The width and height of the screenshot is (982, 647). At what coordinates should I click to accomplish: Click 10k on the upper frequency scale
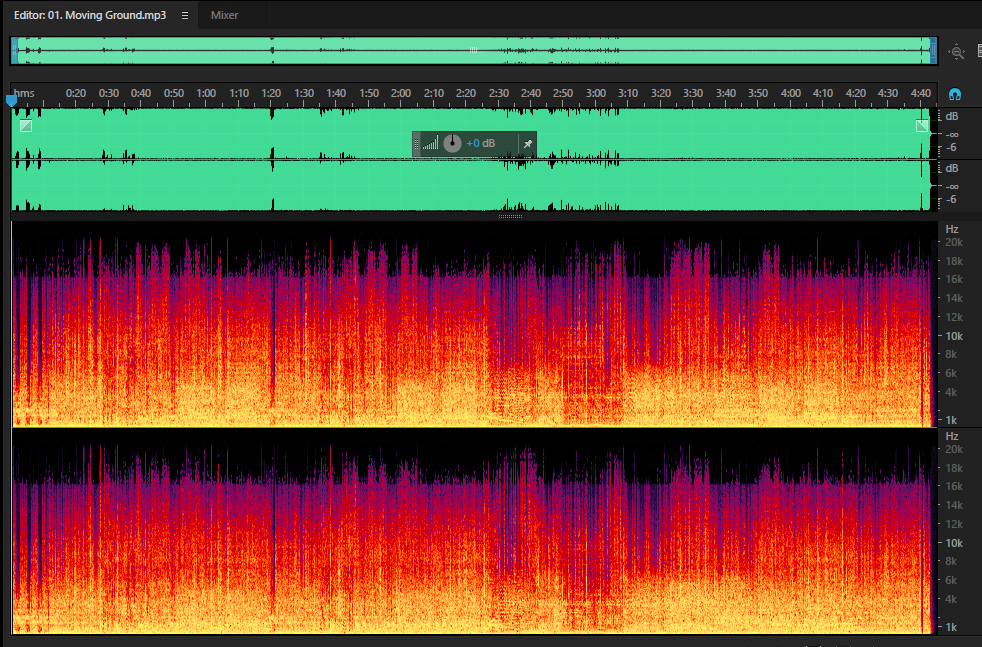pyautogui.click(x=954, y=336)
